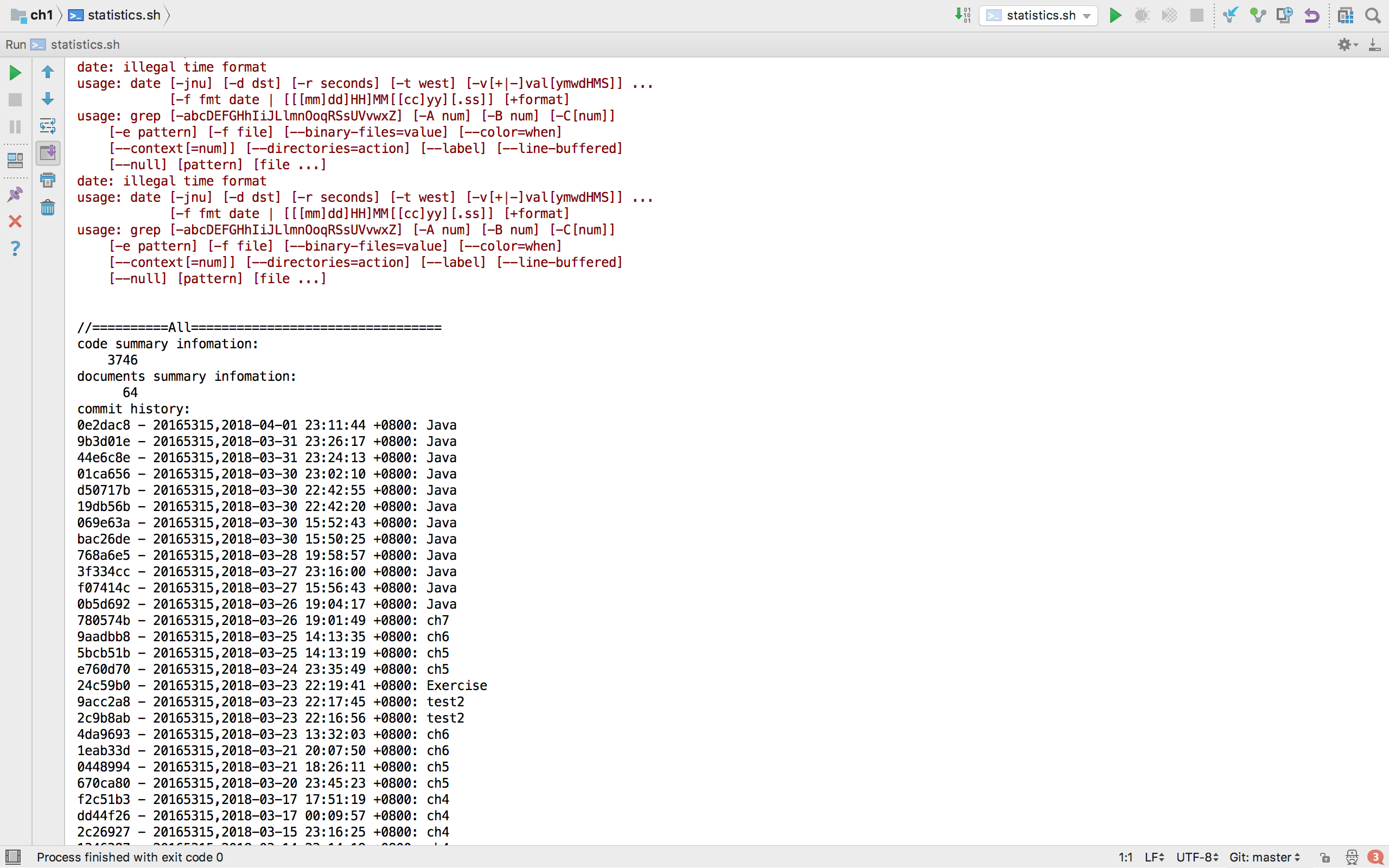The image size is (1389, 868).
Task: Open the UTF-8 encoding selector
Action: [1197, 857]
